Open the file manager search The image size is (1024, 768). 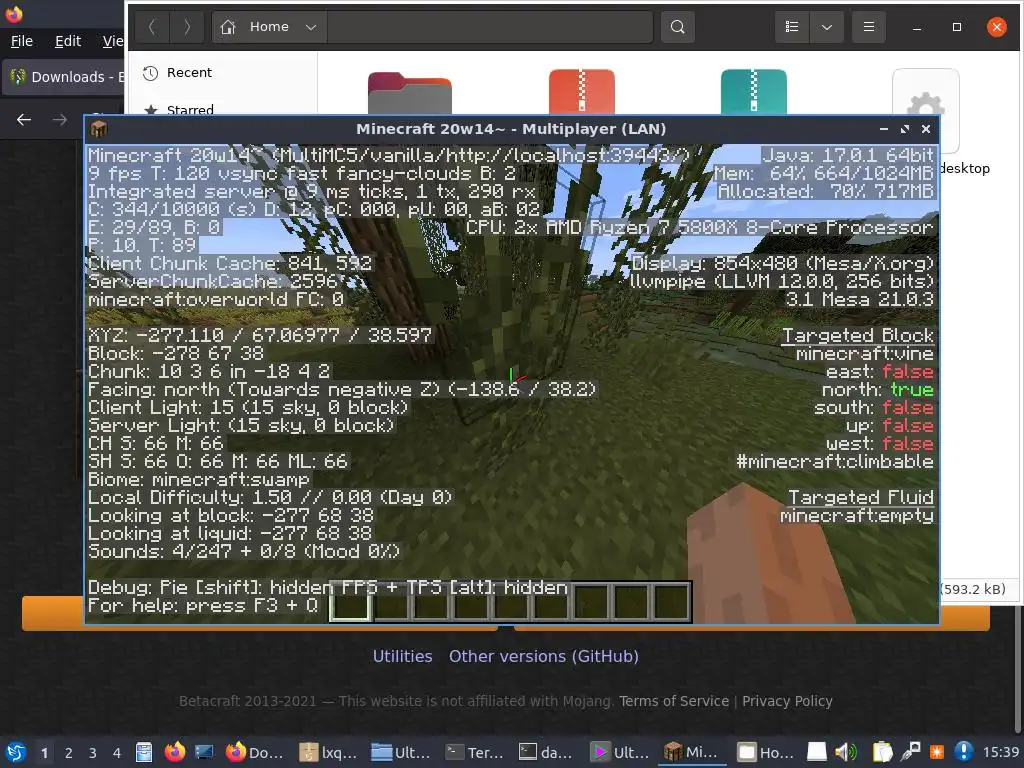click(677, 27)
